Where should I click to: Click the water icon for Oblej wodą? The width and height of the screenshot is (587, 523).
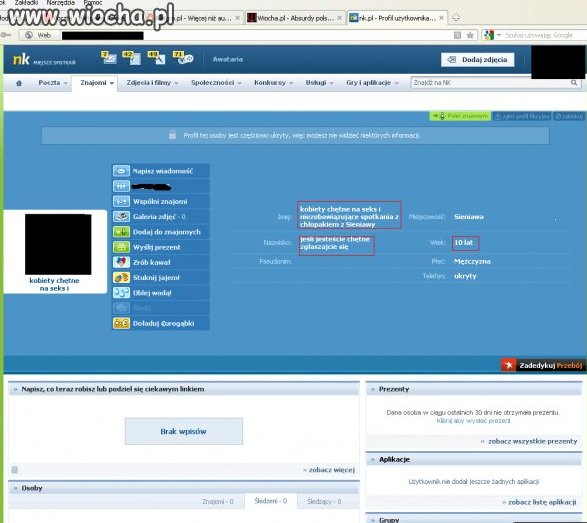coord(121,293)
